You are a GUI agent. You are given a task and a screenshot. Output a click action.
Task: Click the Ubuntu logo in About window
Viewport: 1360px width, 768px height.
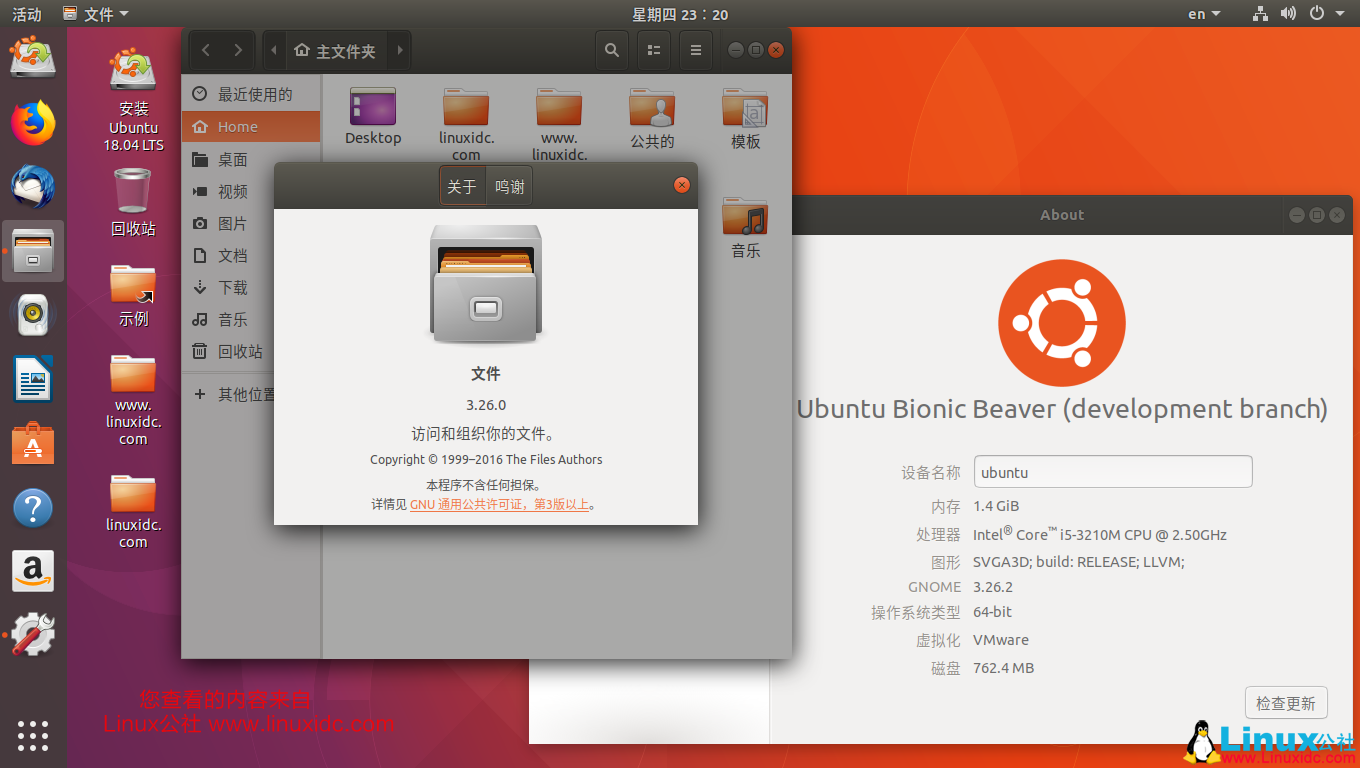click(x=1062, y=324)
